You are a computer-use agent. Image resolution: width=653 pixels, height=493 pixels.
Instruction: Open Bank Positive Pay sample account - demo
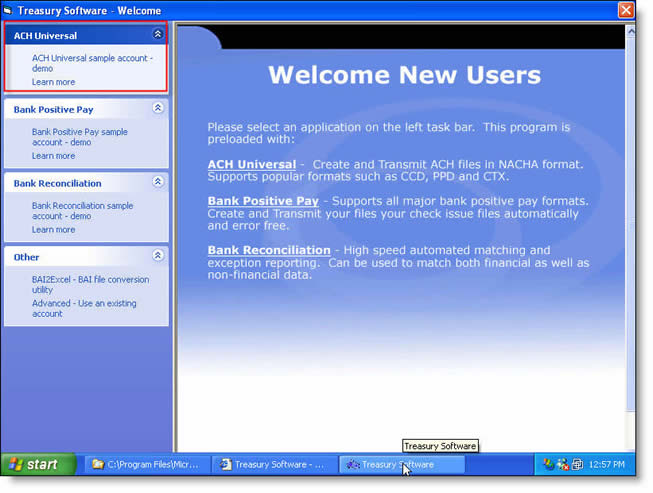click(x=80, y=137)
